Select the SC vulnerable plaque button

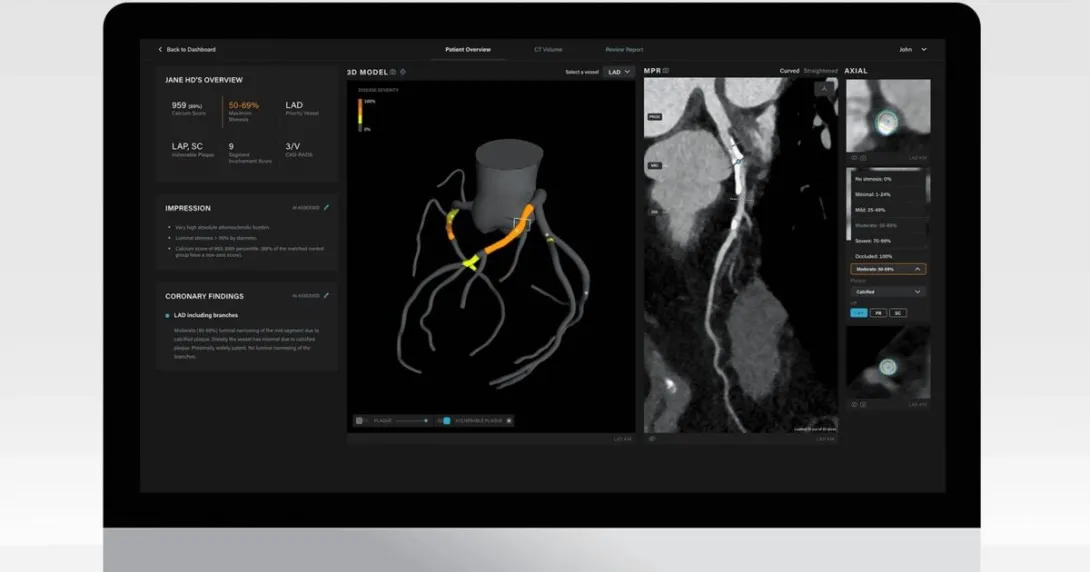coord(898,313)
